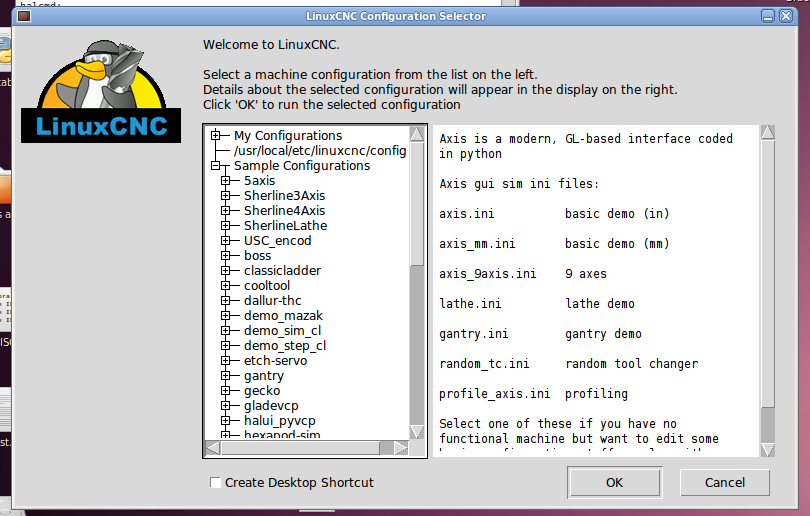Expand the gantry node
The height and width of the screenshot is (516, 810).
coord(225,376)
